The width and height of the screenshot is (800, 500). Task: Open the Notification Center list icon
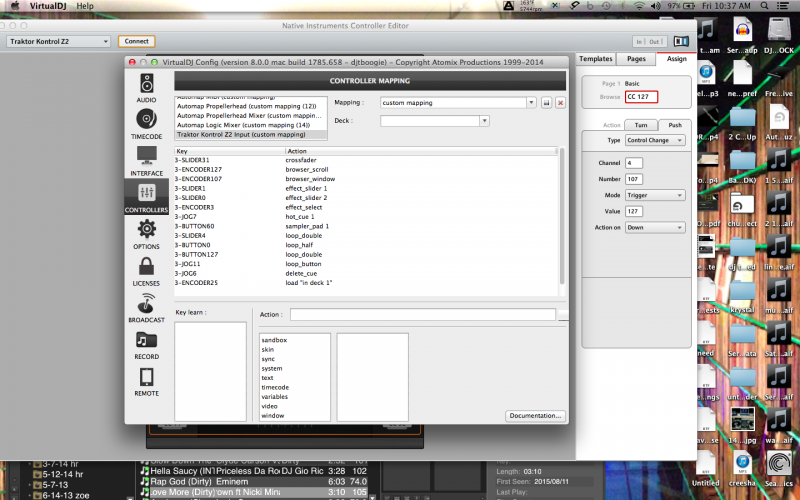coord(782,6)
